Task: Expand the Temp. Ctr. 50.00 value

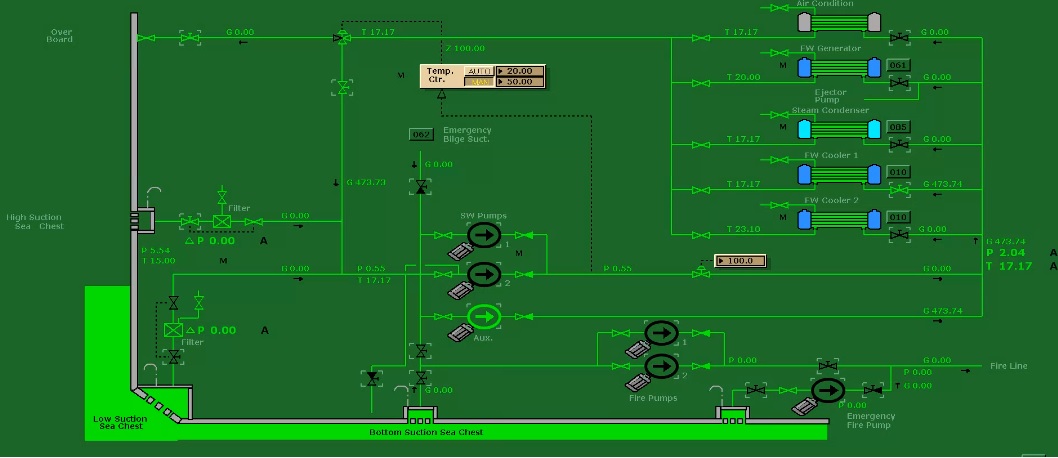Action: click(520, 82)
